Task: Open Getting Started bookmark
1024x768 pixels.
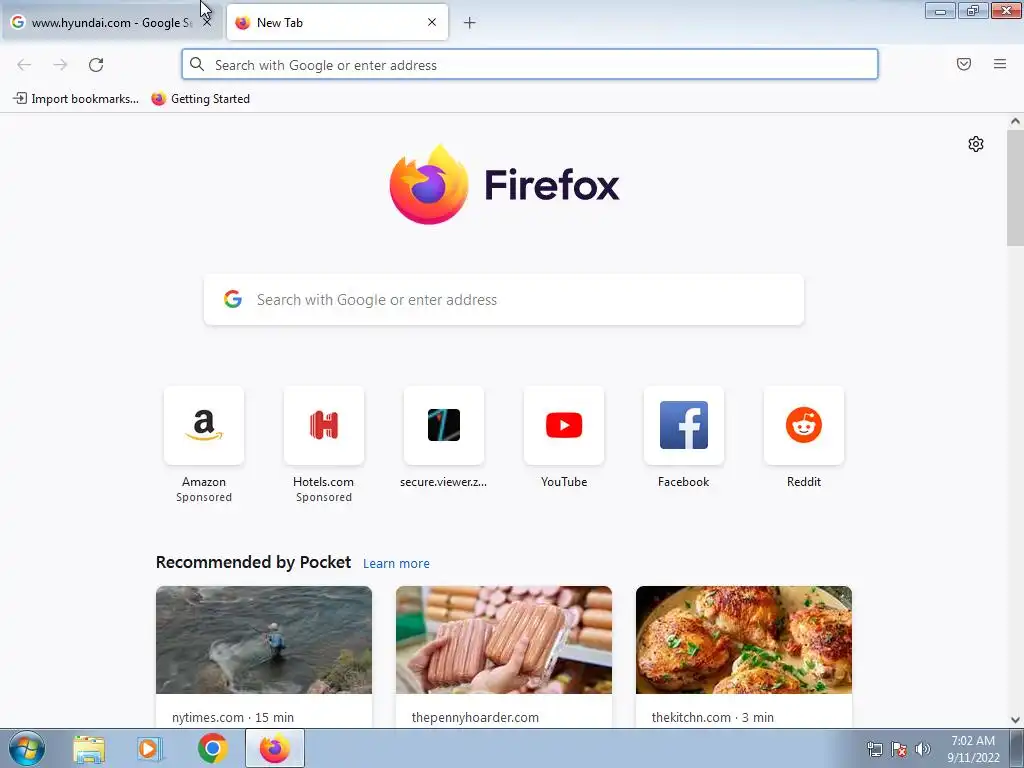Action: point(200,99)
